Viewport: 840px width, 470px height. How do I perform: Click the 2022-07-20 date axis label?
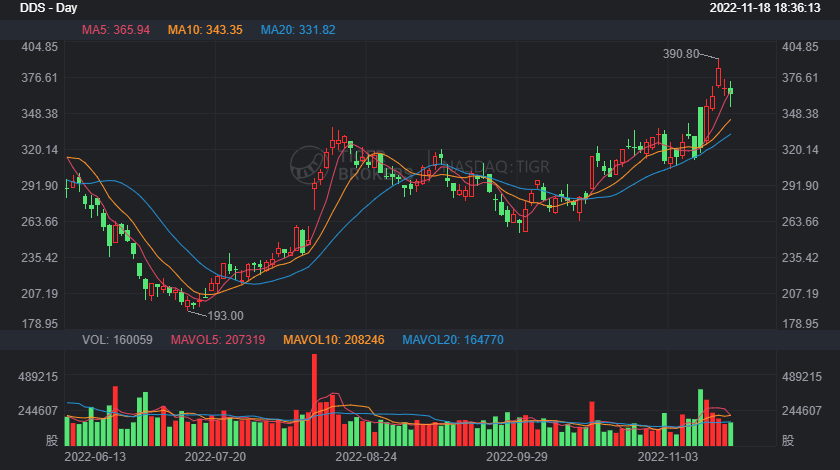(x=215, y=457)
